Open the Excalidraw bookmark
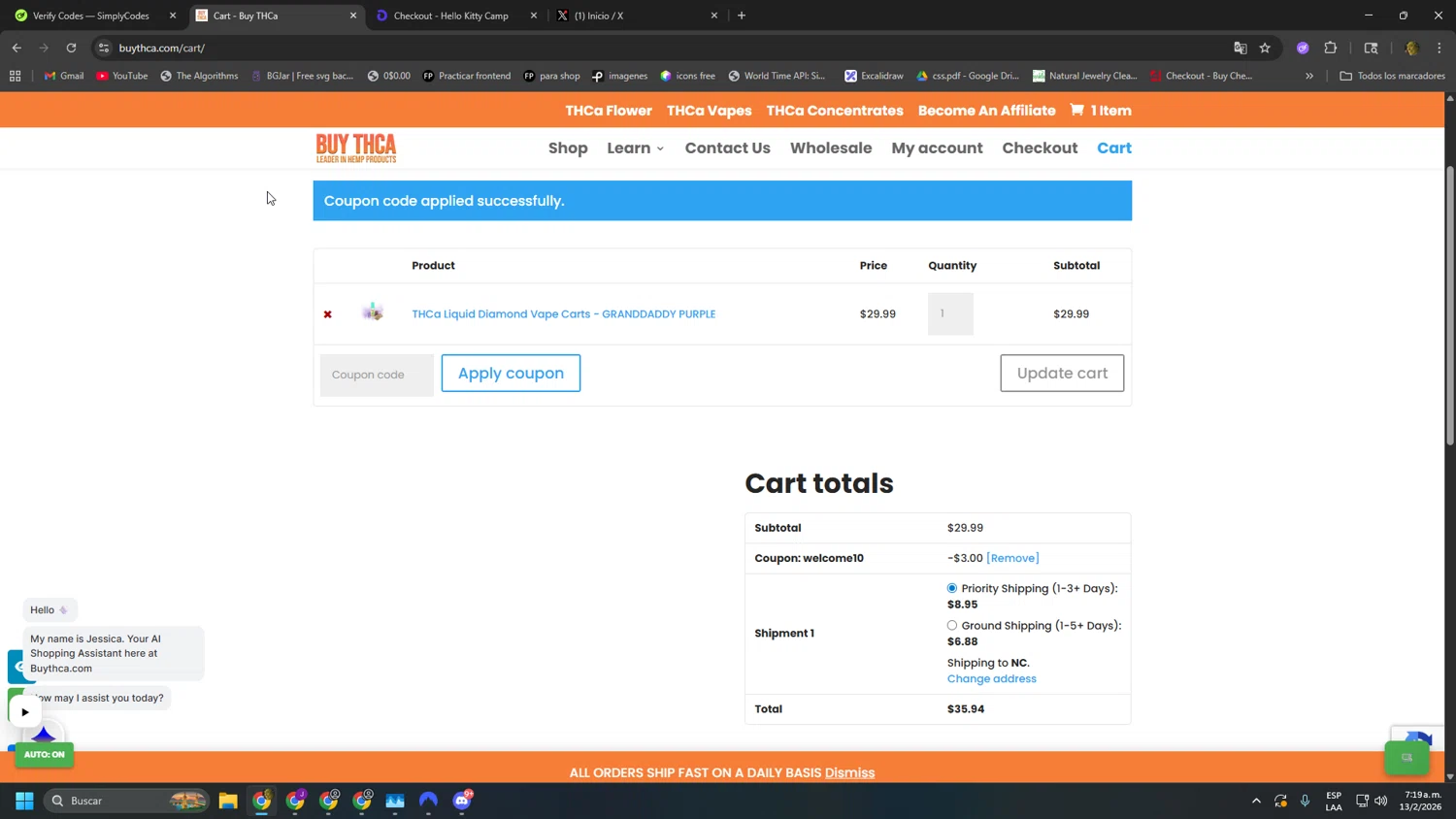This screenshot has height=819, width=1456. point(874,76)
